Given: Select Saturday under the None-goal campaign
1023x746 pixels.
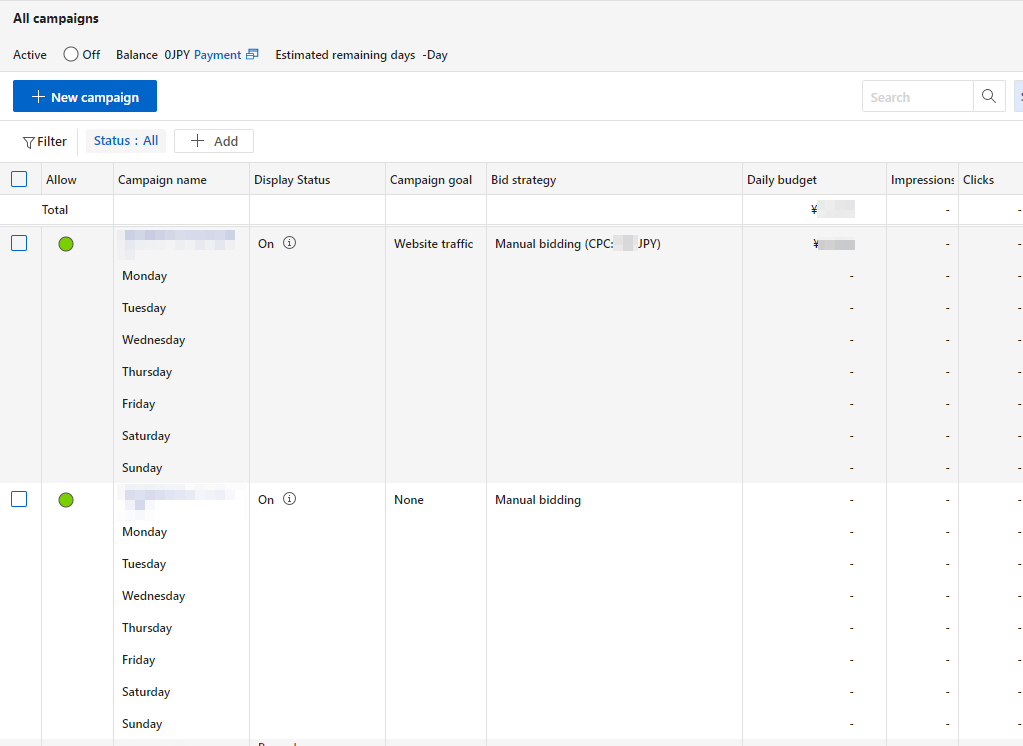Looking at the screenshot, I should [146, 692].
